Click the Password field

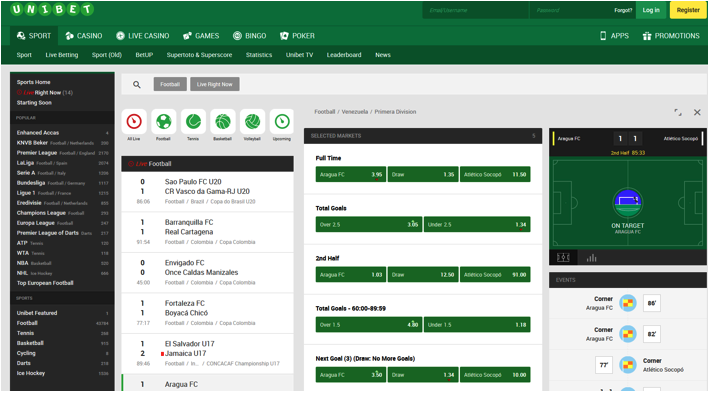click(x=570, y=10)
